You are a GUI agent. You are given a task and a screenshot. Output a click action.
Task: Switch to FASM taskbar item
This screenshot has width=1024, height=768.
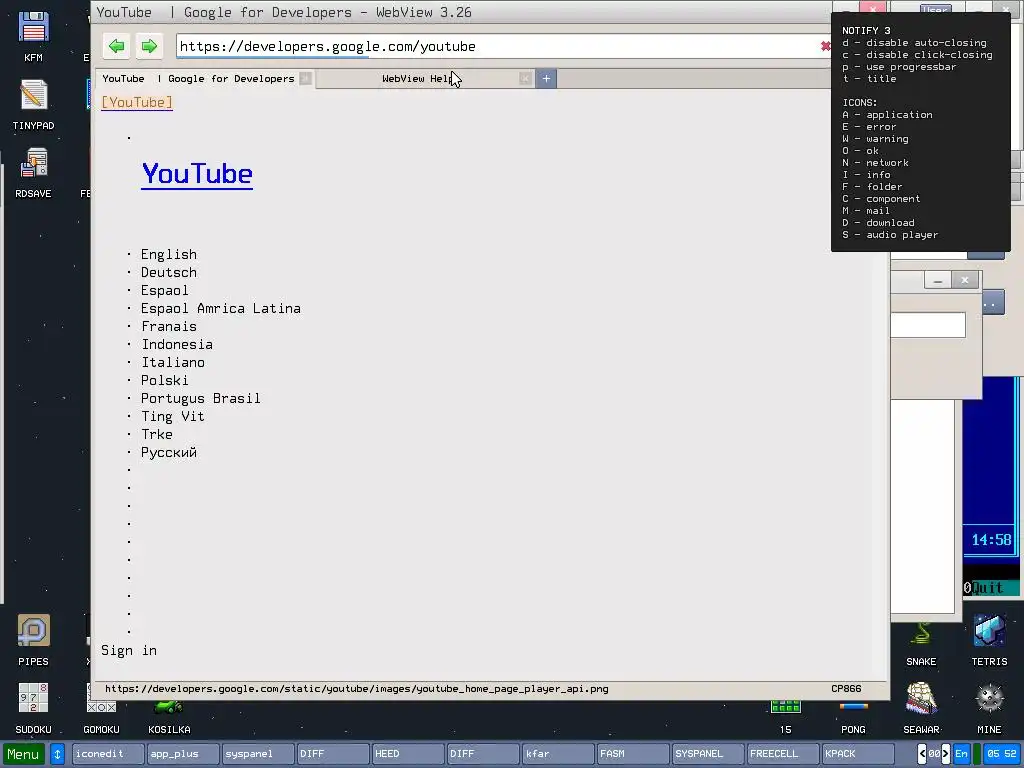(632, 754)
